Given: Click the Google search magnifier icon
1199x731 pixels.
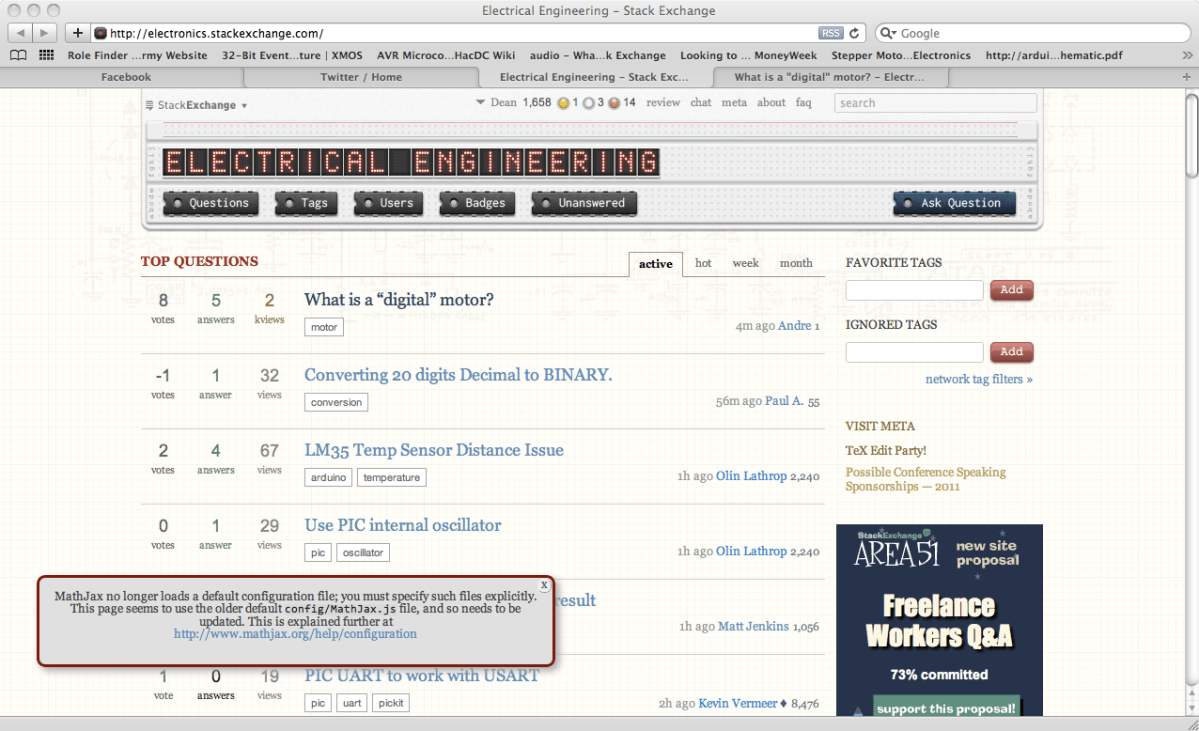Looking at the screenshot, I should tap(887, 33).
